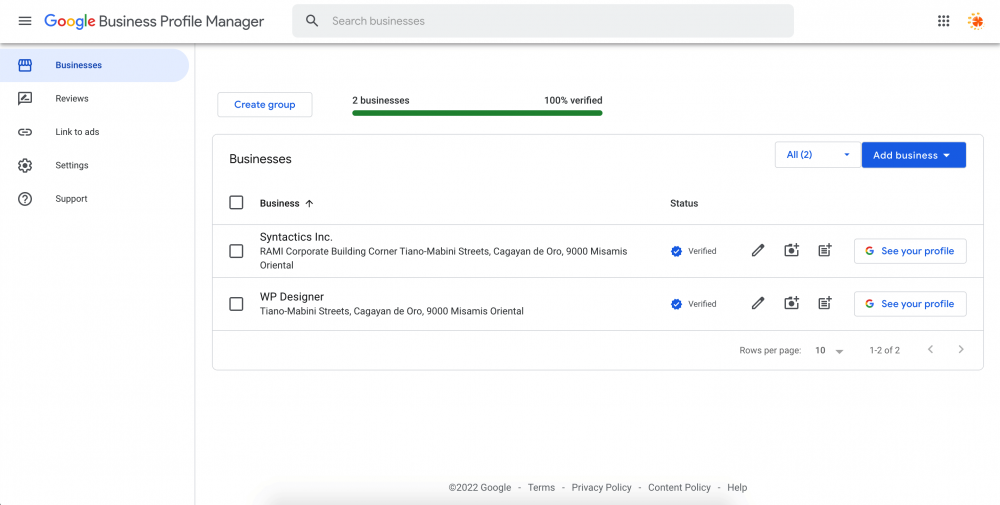Image resolution: width=1000 pixels, height=505 pixels.
Task: Open the Rows per page dropdown
Action: (x=829, y=350)
